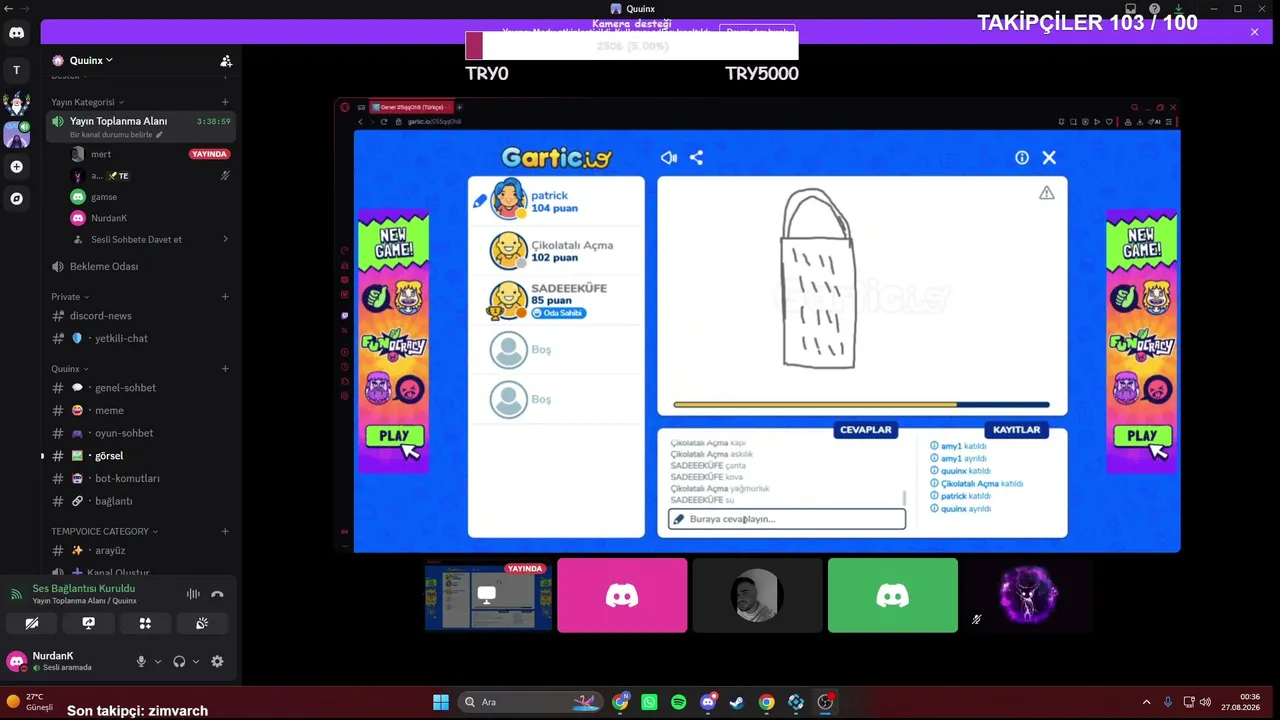Open the Discover servers compass icon
This screenshot has width=1280, height=720.
16,199
